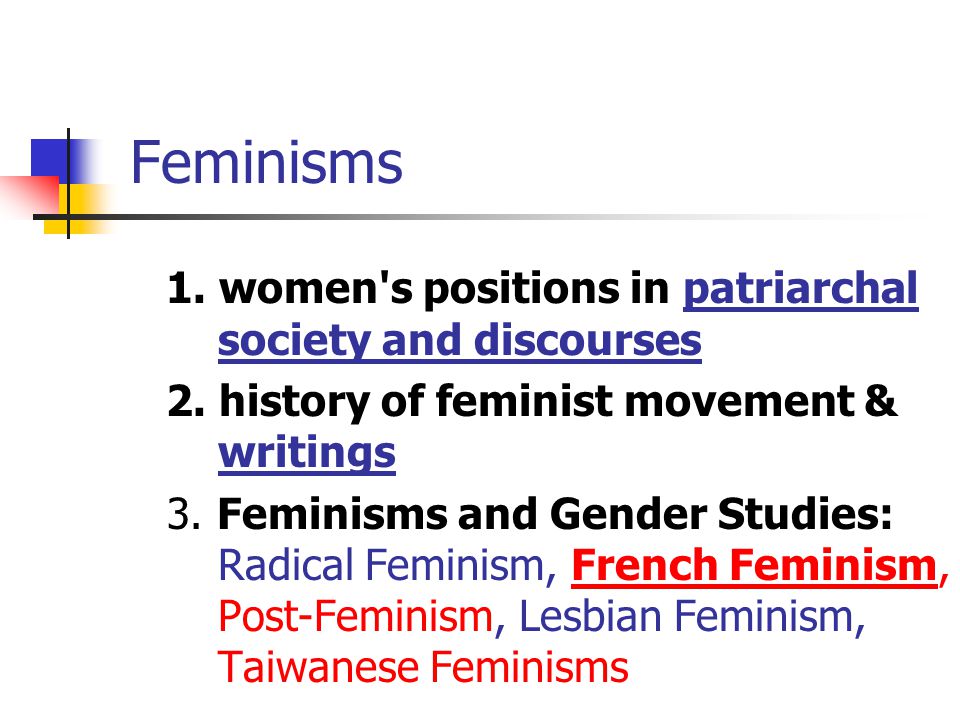Screen dimensions: 960x720
Task: Select the list number '1.'
Action: pyautogui.click(x=186, y=288)
